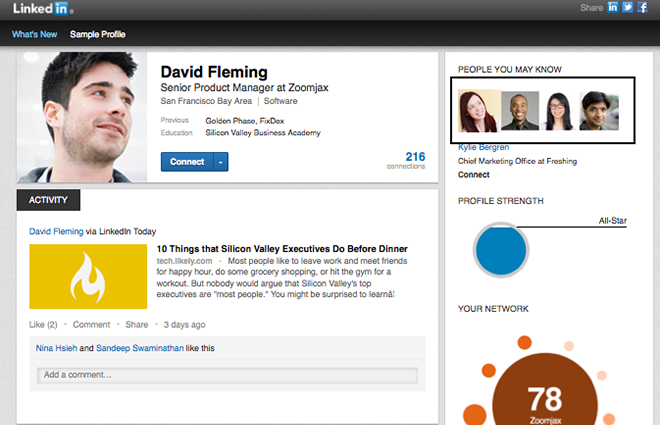Screen dimensions: 660x425
Task: Select the woman with glasses photo suggestion
Action: pyautogui.click(x=556, y=111)
